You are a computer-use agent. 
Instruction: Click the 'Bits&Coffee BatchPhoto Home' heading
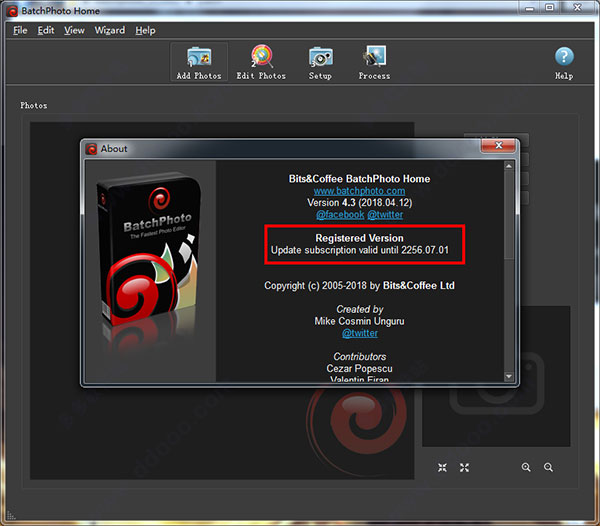point(359,179)
